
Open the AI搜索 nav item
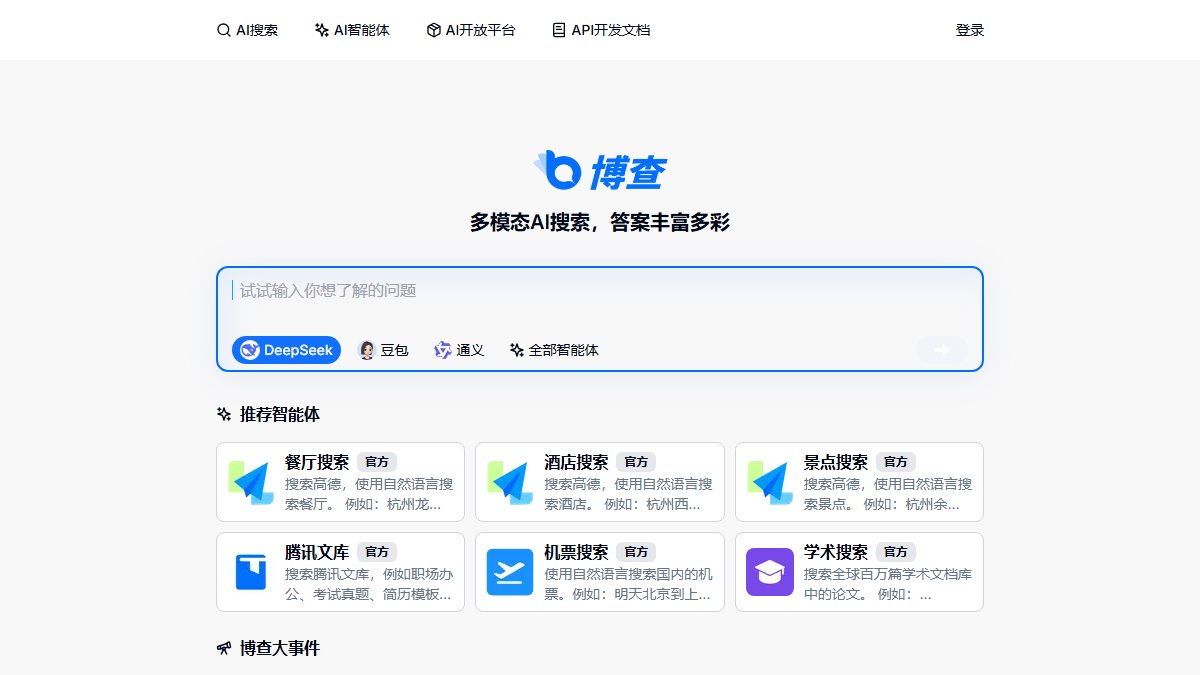247,30
